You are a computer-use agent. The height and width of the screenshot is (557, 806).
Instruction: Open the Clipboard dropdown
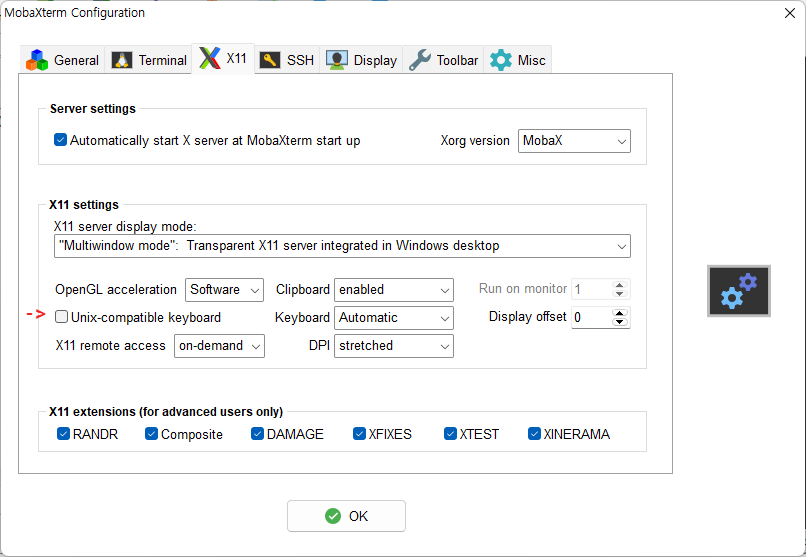[x=394, y=290]
